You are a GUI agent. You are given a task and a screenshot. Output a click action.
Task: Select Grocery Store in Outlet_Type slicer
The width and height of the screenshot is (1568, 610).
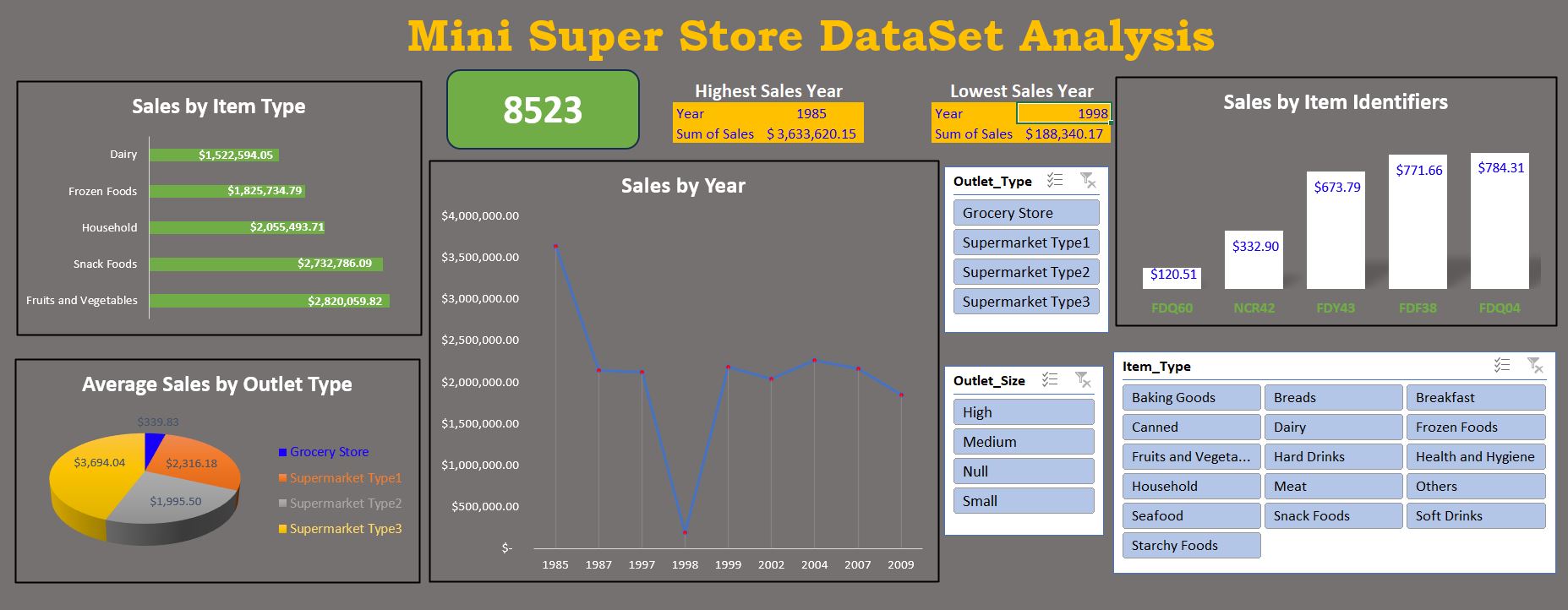(x=1025, y=213)
